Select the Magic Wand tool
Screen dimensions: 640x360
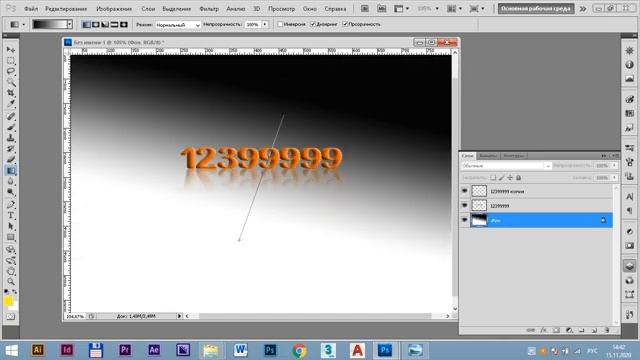(x=11, y=82)
